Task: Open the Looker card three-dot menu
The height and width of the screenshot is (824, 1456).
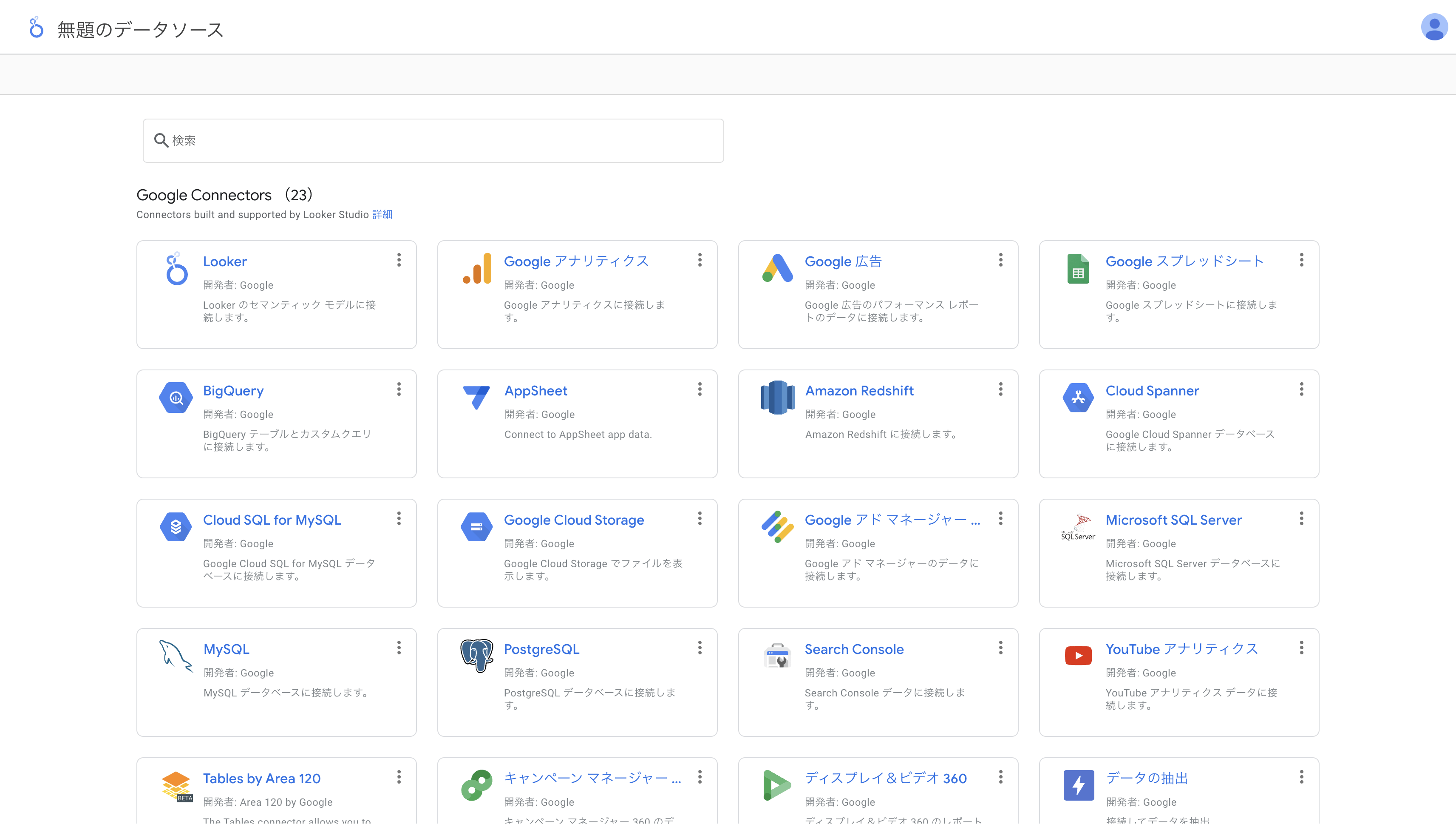Action: point(399,260)
